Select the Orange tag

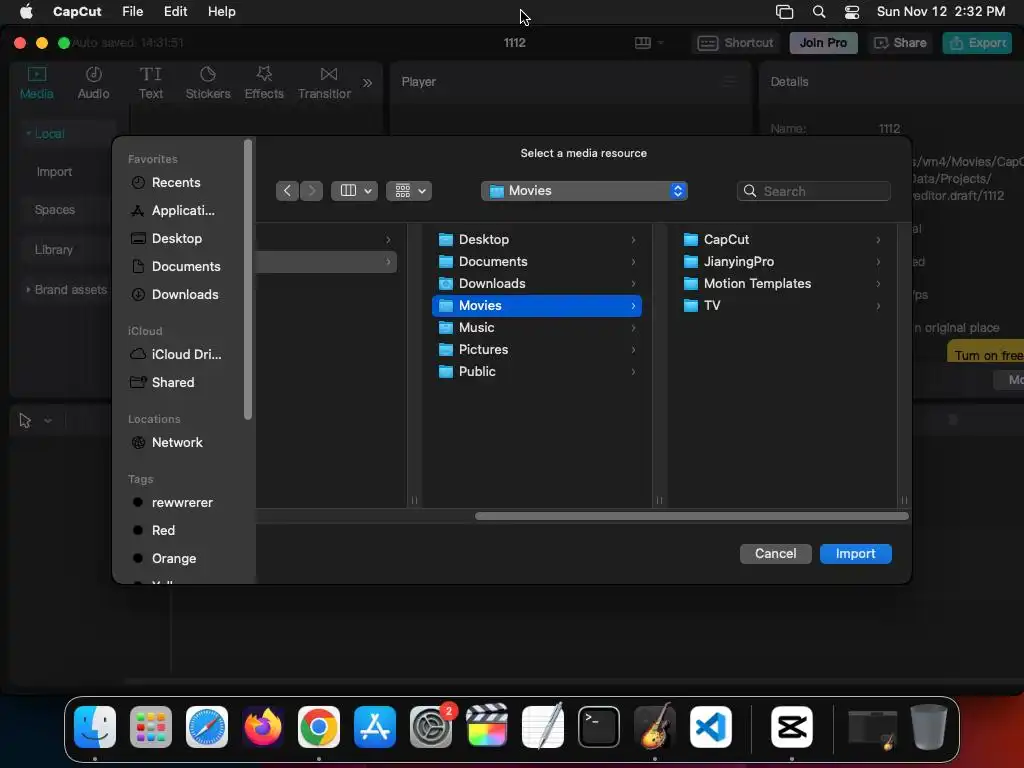164,558
